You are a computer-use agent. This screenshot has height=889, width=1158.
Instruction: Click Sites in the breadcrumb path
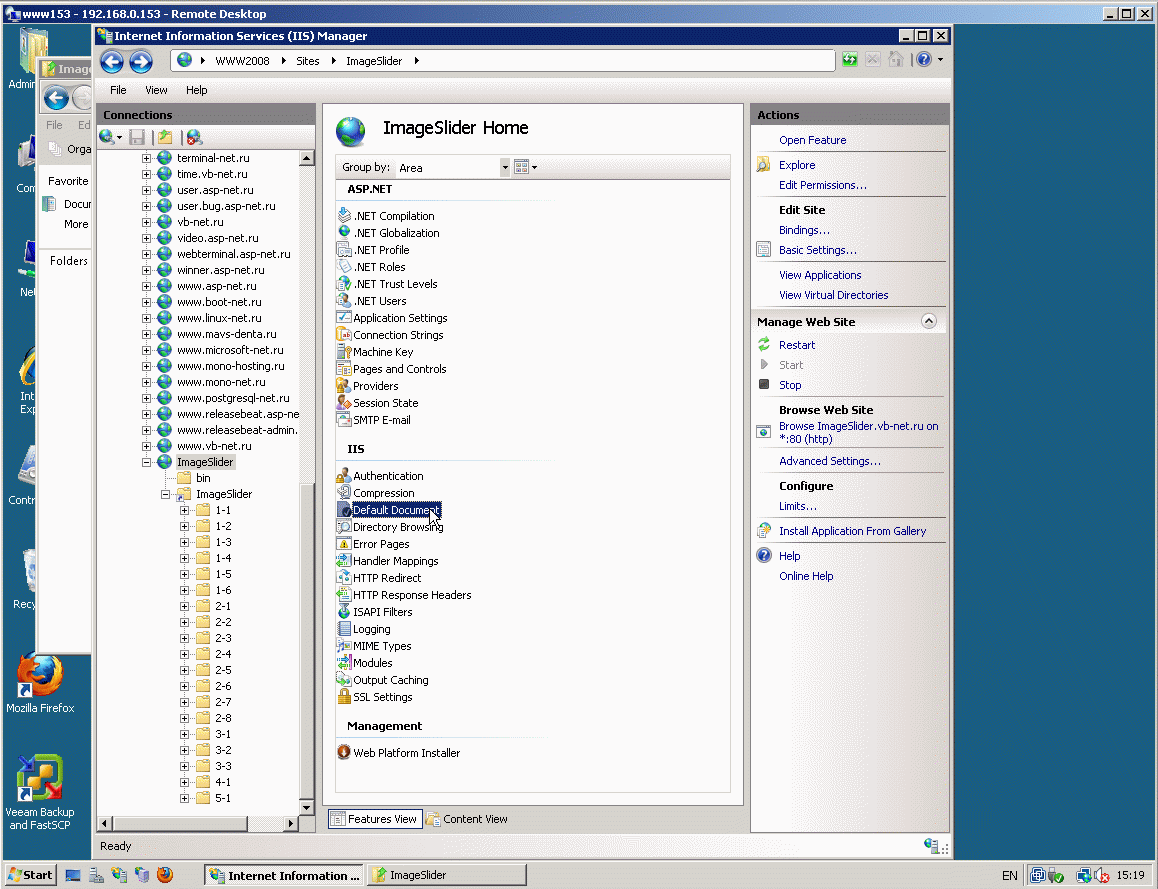(307, 61)
